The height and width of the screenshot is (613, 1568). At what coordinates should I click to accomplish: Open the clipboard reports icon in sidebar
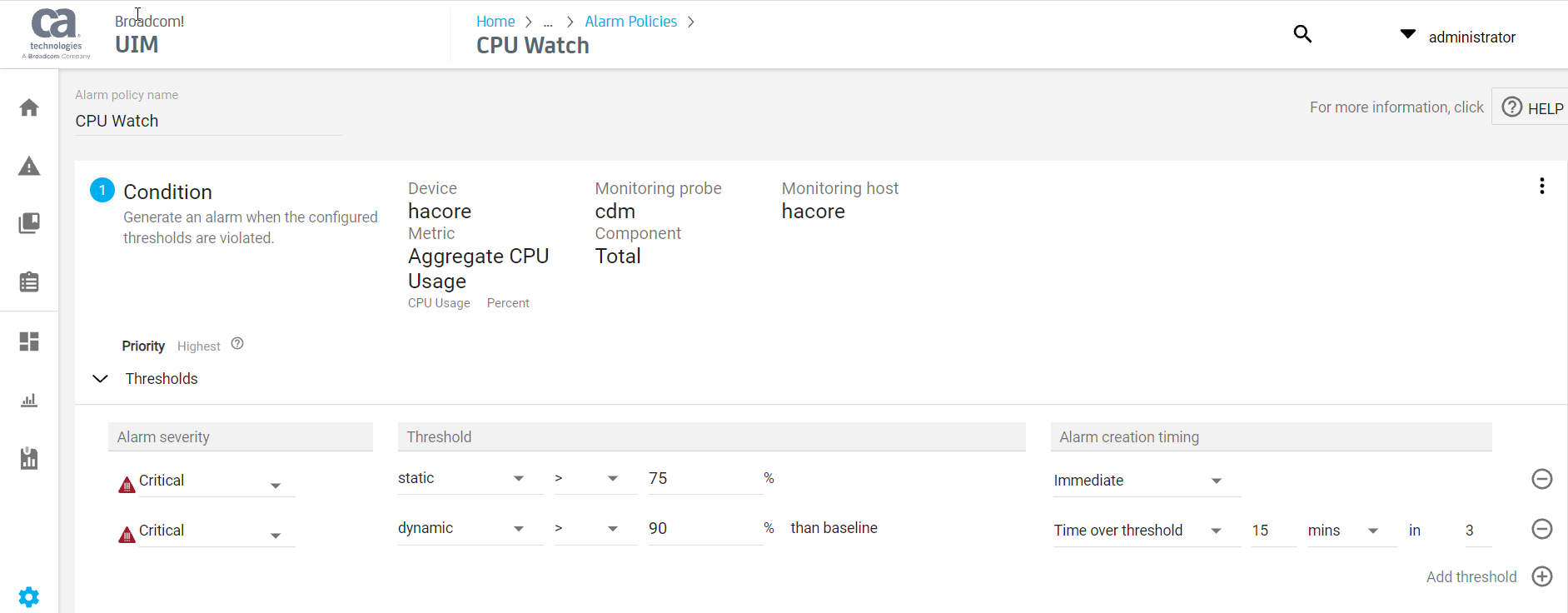coord(29,282)
